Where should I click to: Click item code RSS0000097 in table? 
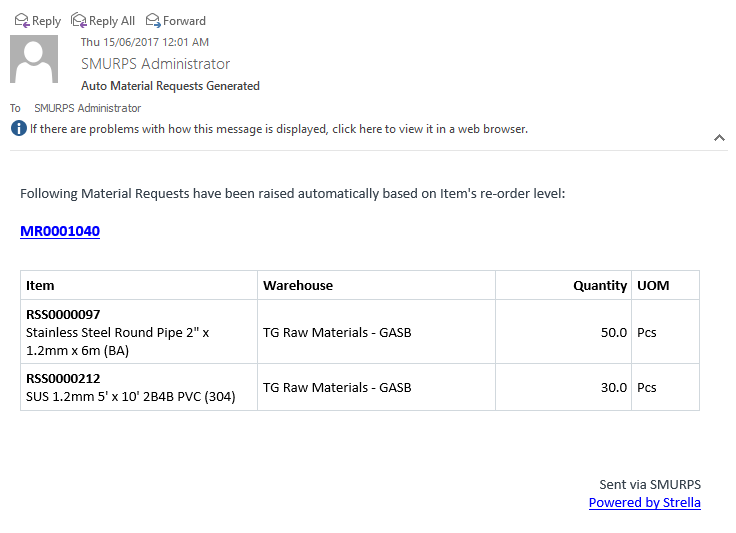63,314
